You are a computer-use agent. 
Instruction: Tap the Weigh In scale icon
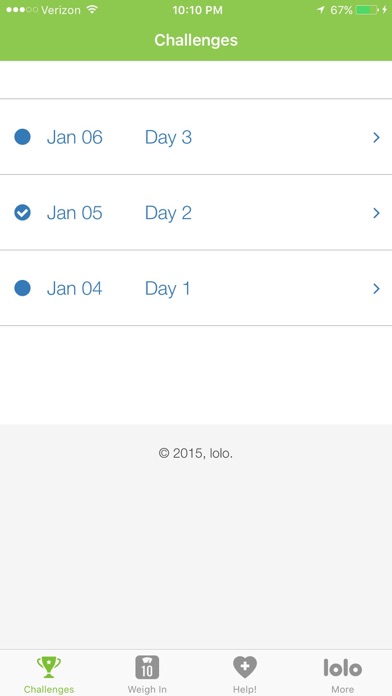pyautogui.click(x=147, y=668)
